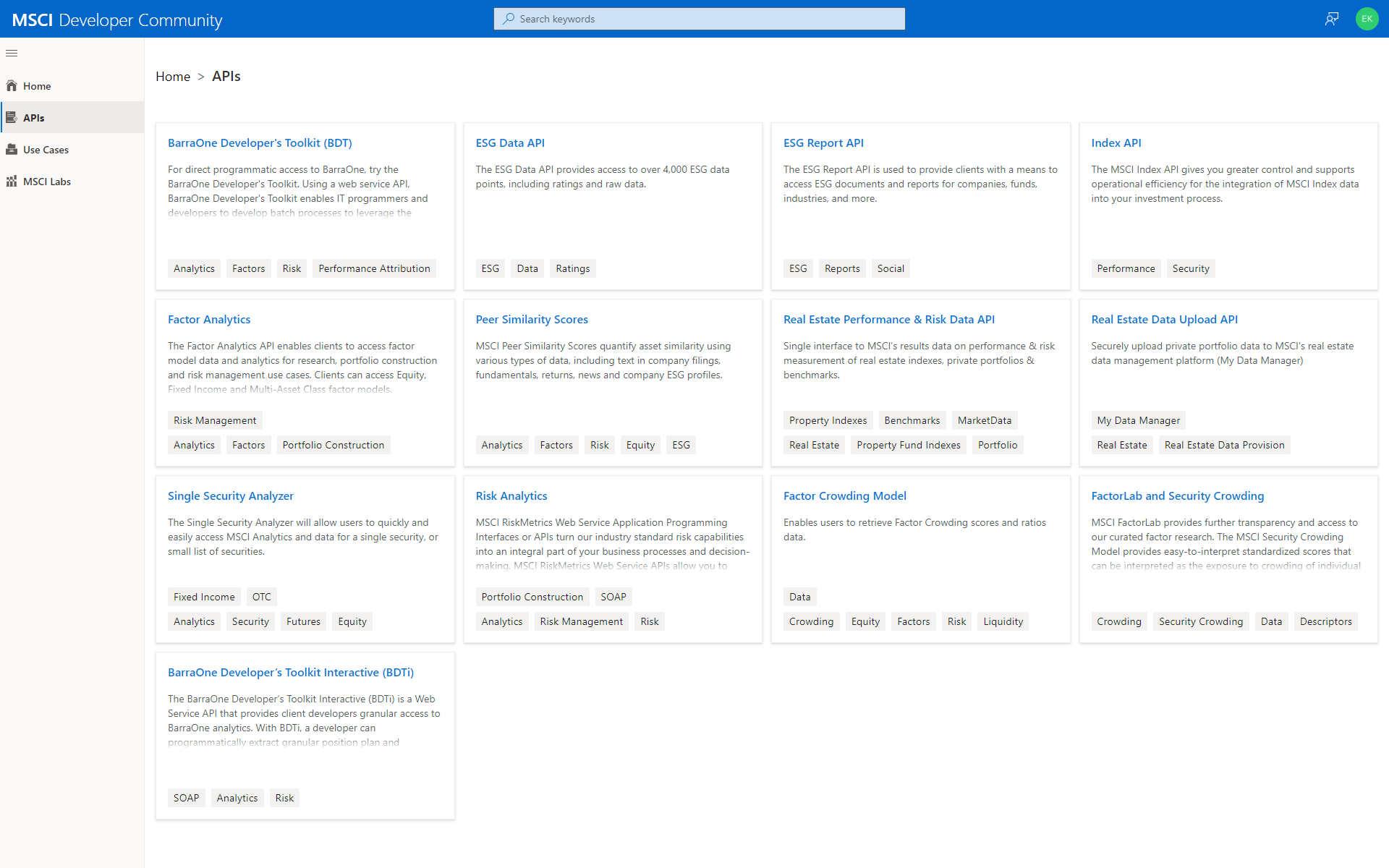The image size is (1389, 868).
Task: Click Portfolio Construction tag on Factor Analytics
Action: (x=334, y=445)
